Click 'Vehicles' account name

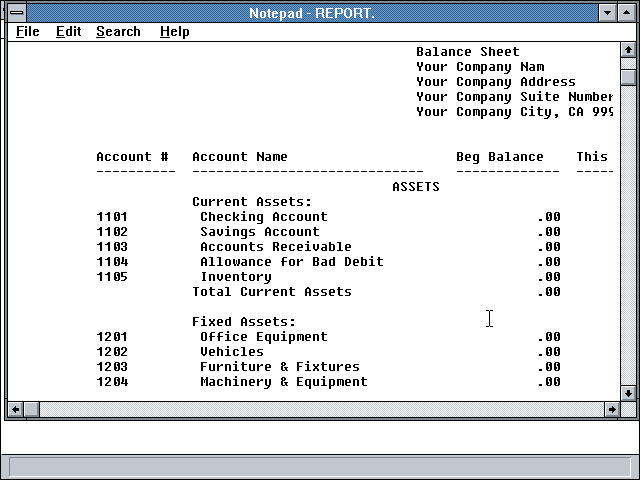click(232, 352)
